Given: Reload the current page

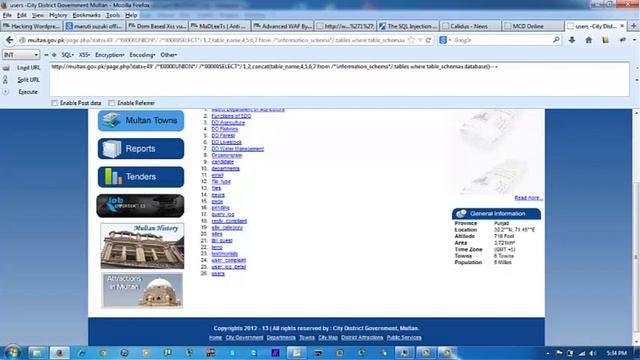Looking at the screenshot, I should (428, 40).
